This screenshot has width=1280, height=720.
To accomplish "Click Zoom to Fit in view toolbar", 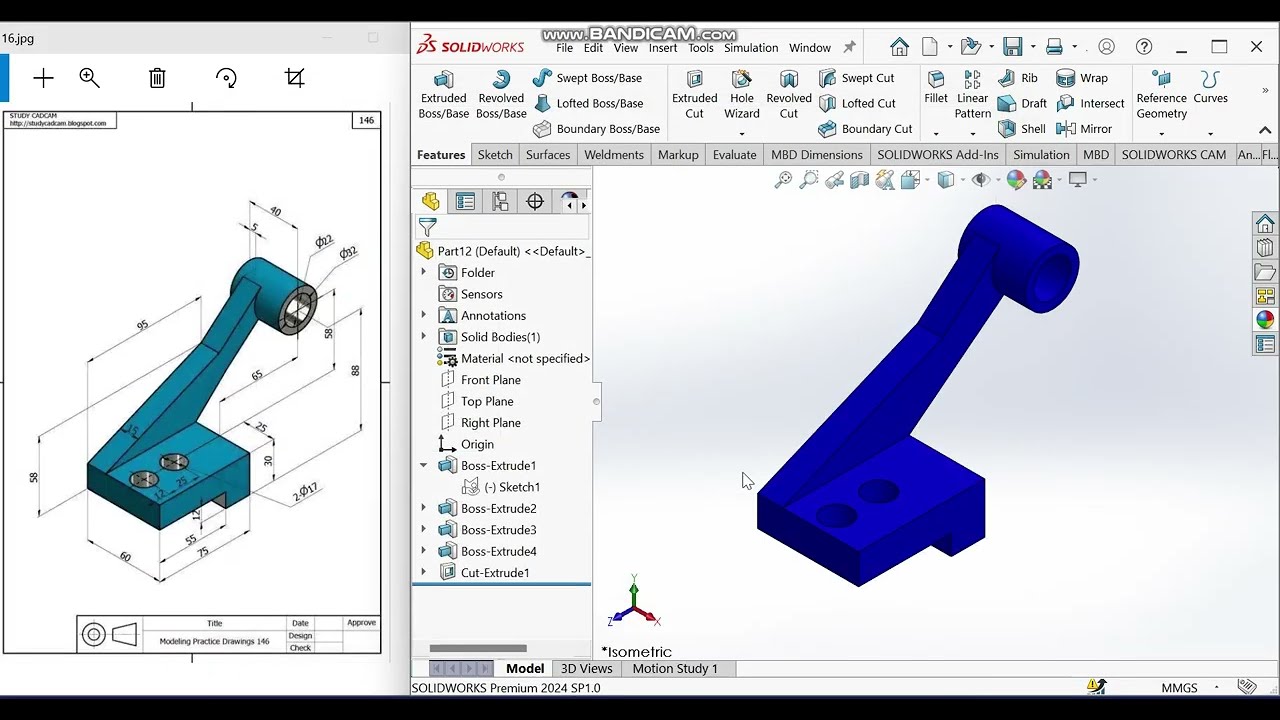I will tap(783, 180).
